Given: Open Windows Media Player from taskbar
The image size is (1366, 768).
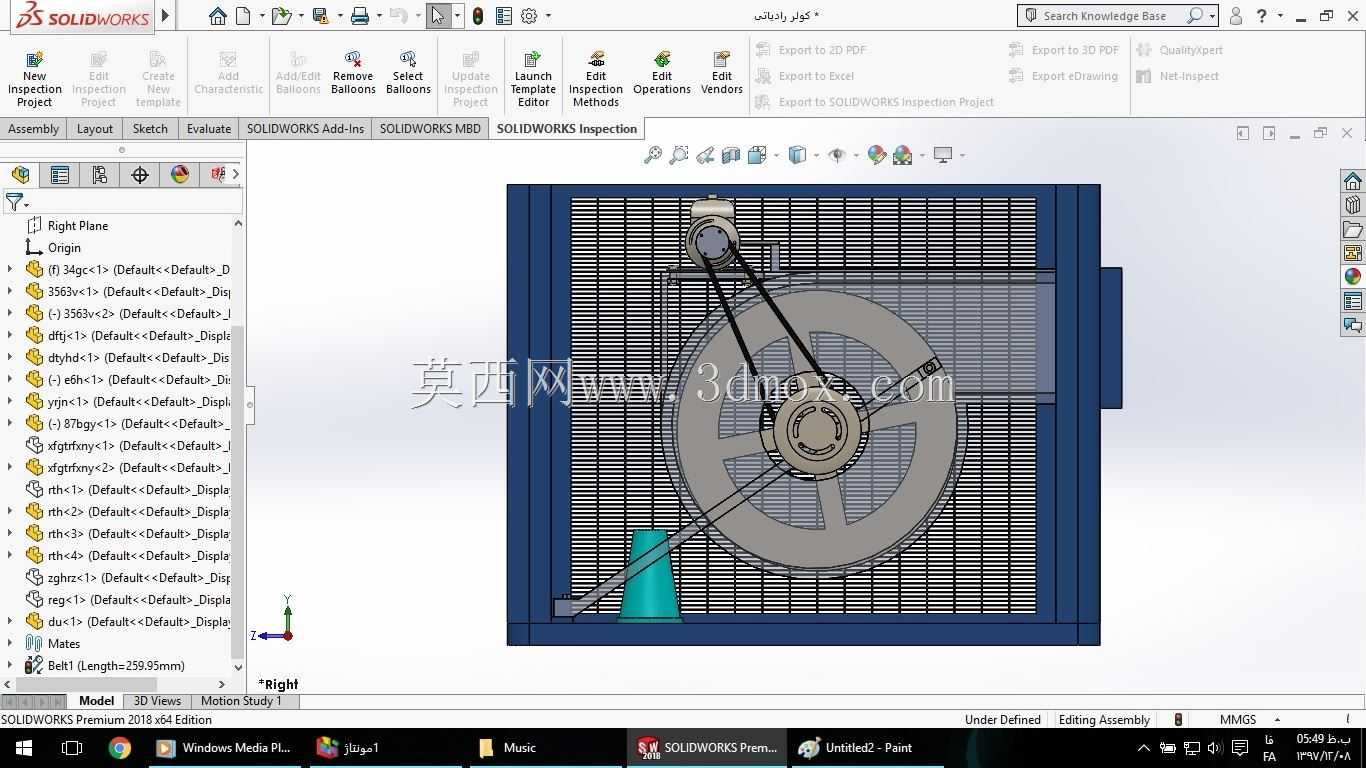Looking at the screenshot, I should [224, 747].
